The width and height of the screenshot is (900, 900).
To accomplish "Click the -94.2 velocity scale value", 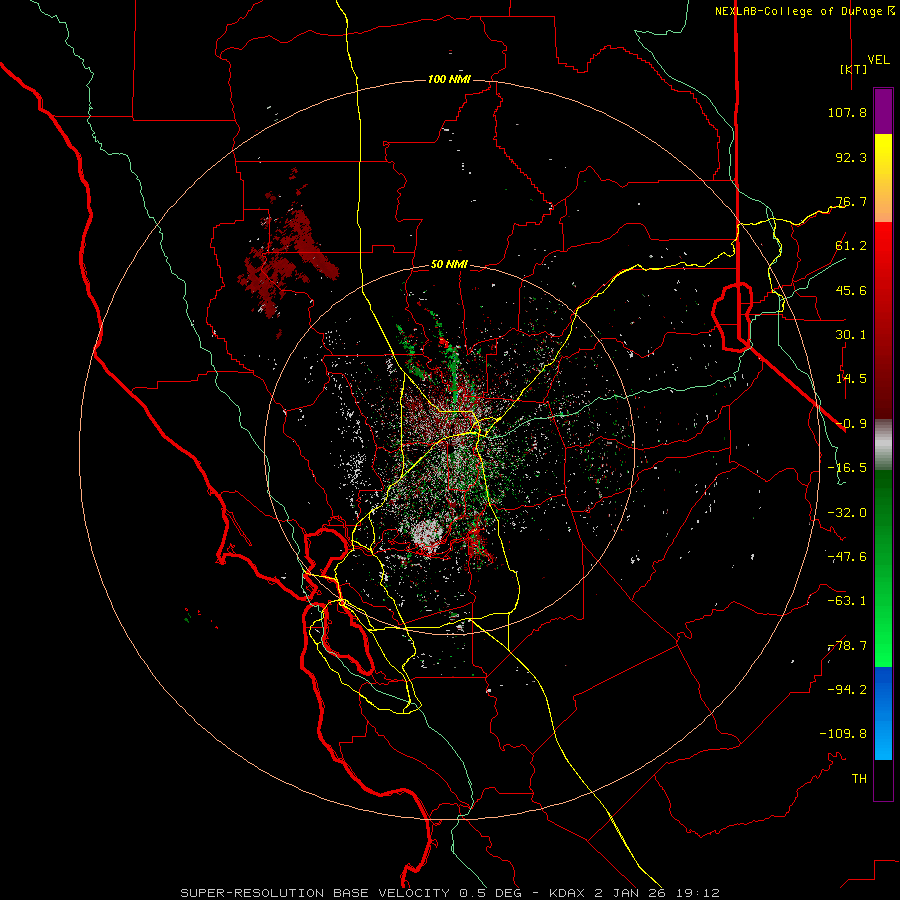I will (x=847, y=690).
